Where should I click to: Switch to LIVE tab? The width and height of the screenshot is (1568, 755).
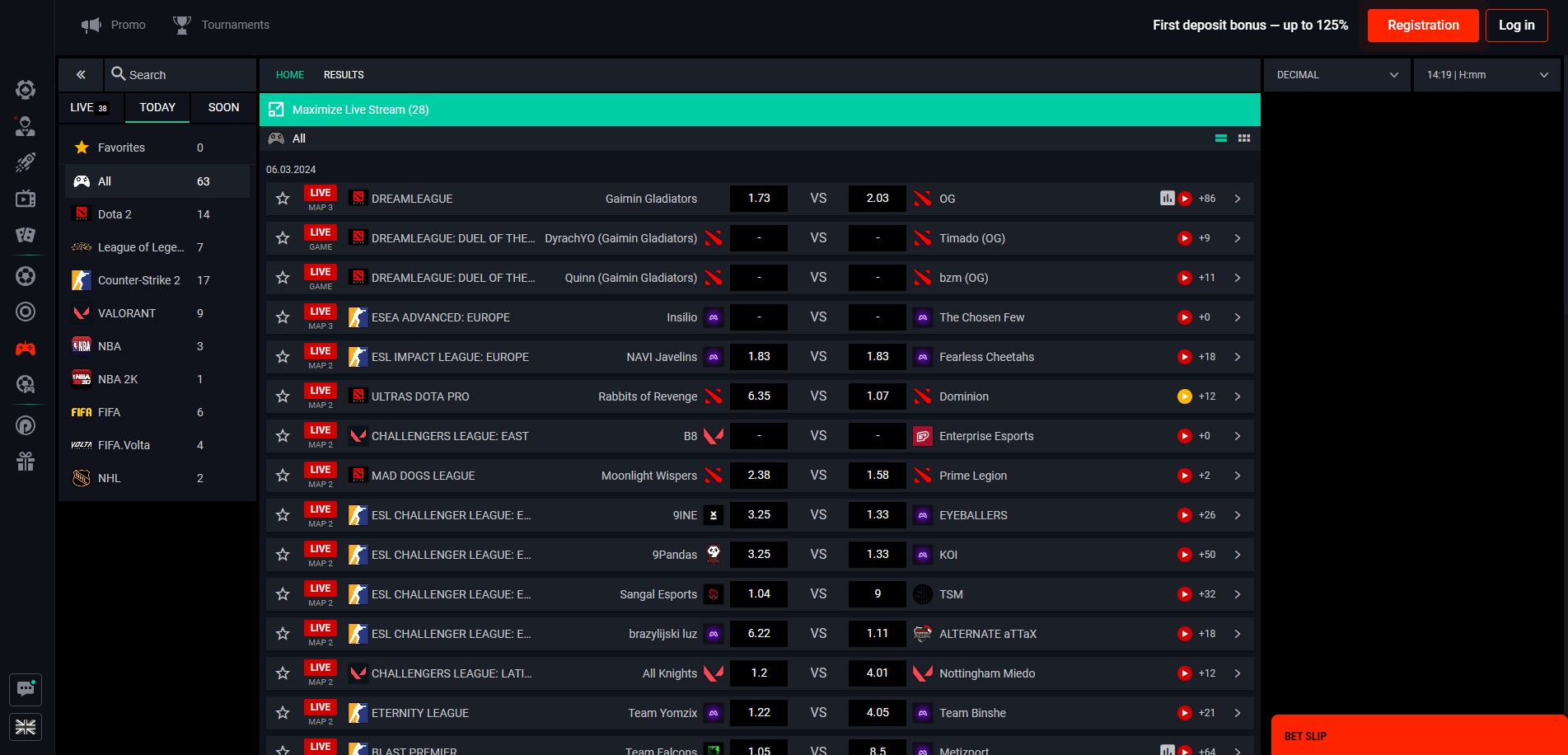click(91, 108)
